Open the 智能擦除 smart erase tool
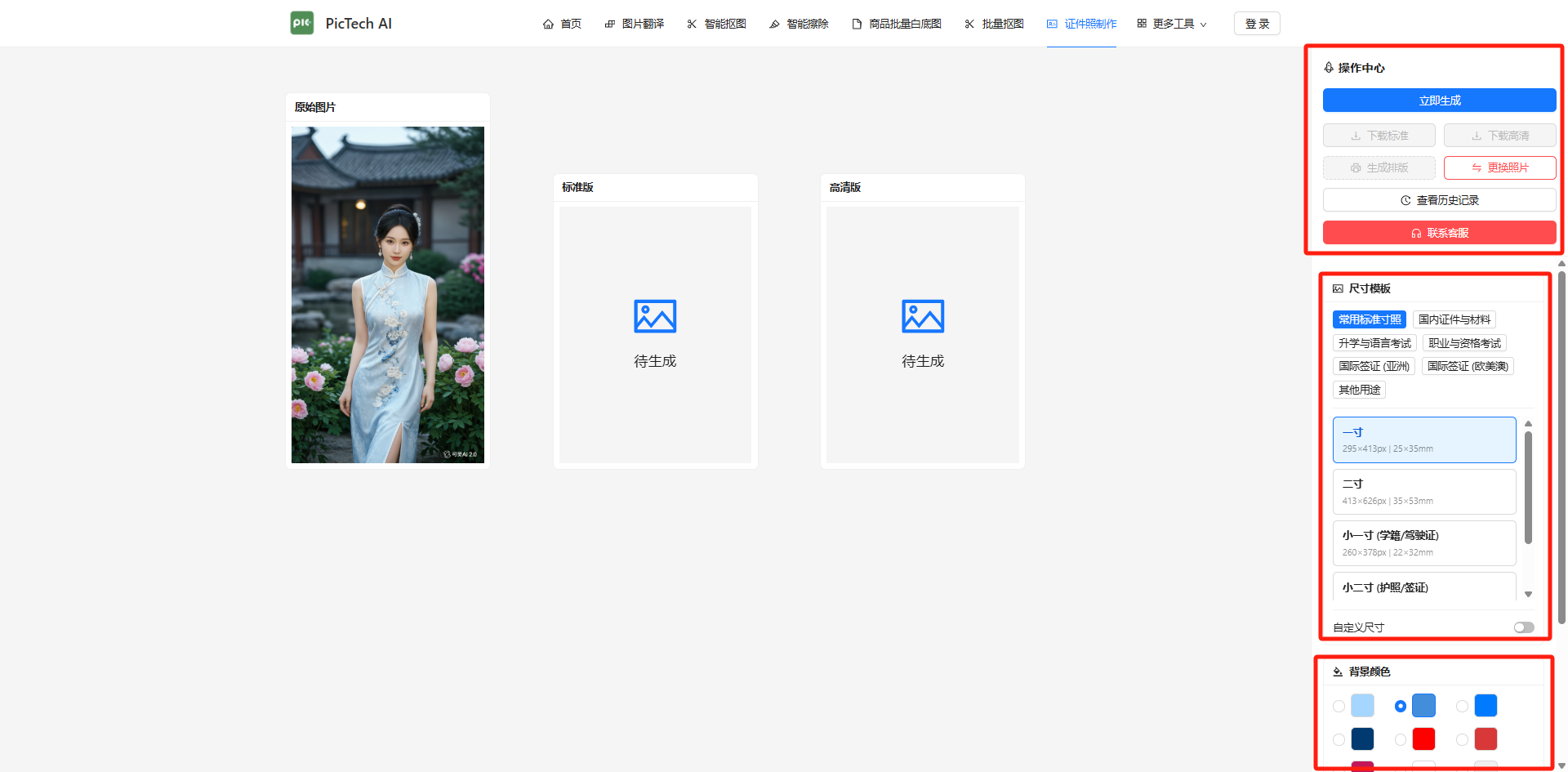The image size is (1568, 772). 798,24
